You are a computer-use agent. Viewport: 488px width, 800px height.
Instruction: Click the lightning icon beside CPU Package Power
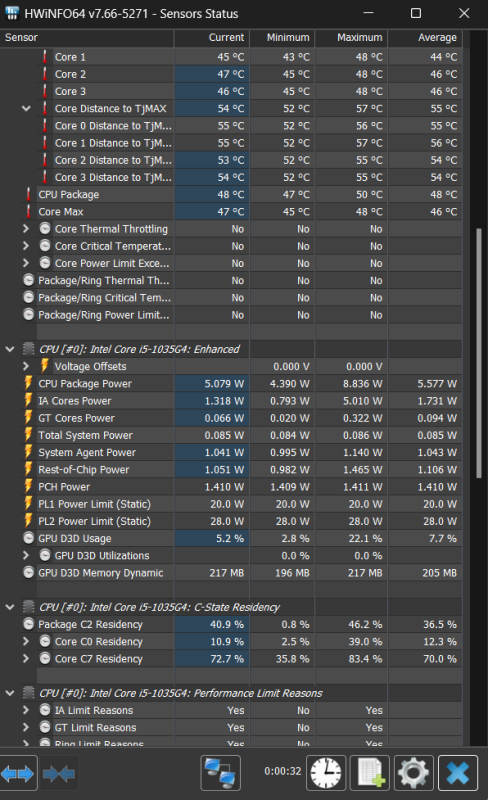[x=29, y=383]
